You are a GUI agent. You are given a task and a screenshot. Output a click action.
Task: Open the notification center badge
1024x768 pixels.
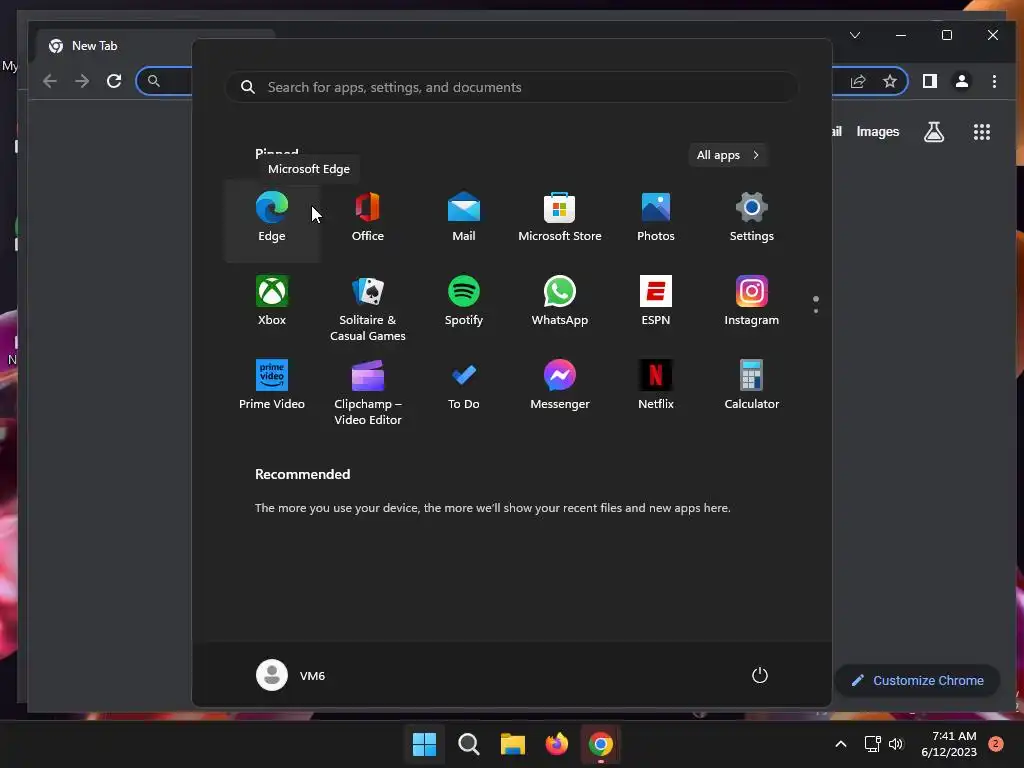tap(996, 744)
